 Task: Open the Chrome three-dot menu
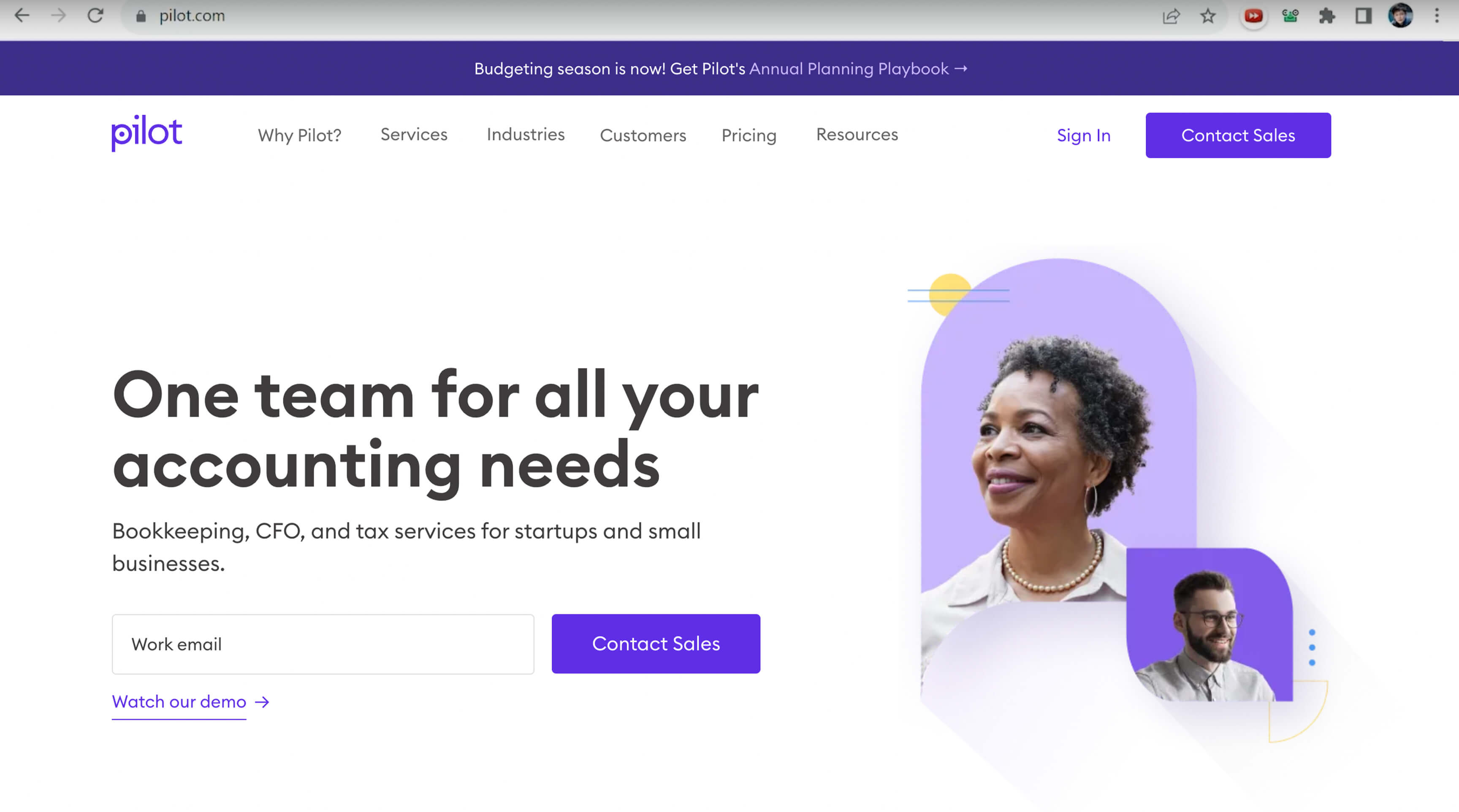1437,16
